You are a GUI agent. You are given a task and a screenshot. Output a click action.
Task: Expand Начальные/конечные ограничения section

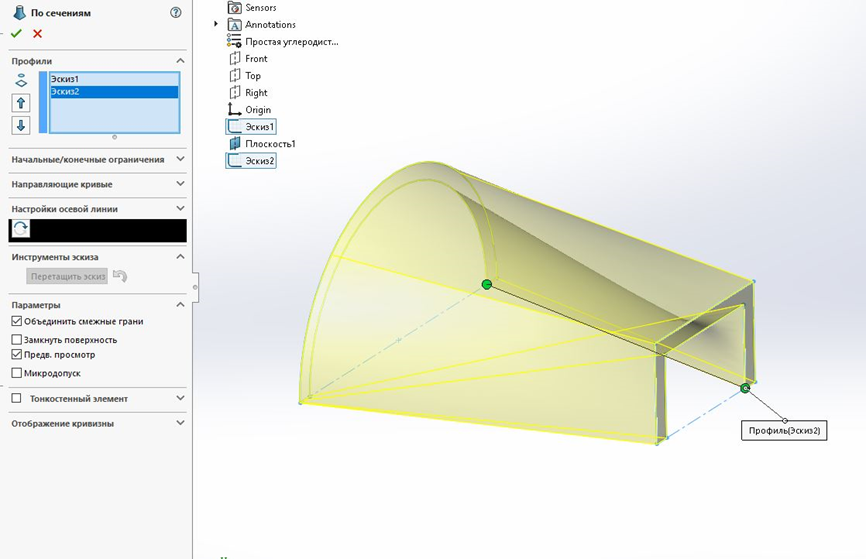pos(180,159)
